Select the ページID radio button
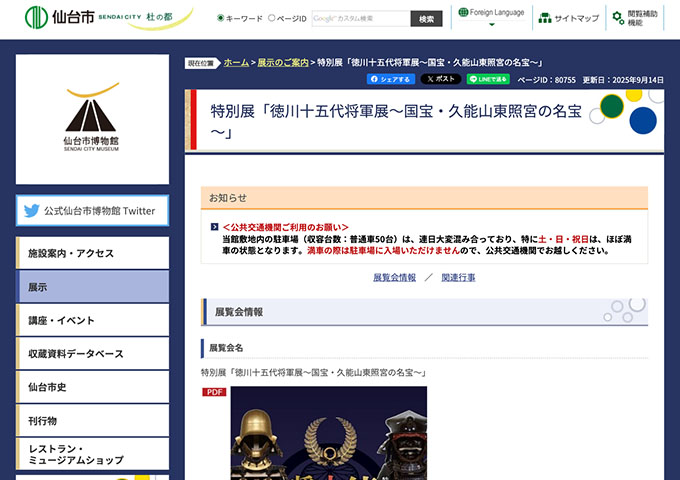Image resolution: width=680 pixels, height=480 pixels. tap(271, 18)
